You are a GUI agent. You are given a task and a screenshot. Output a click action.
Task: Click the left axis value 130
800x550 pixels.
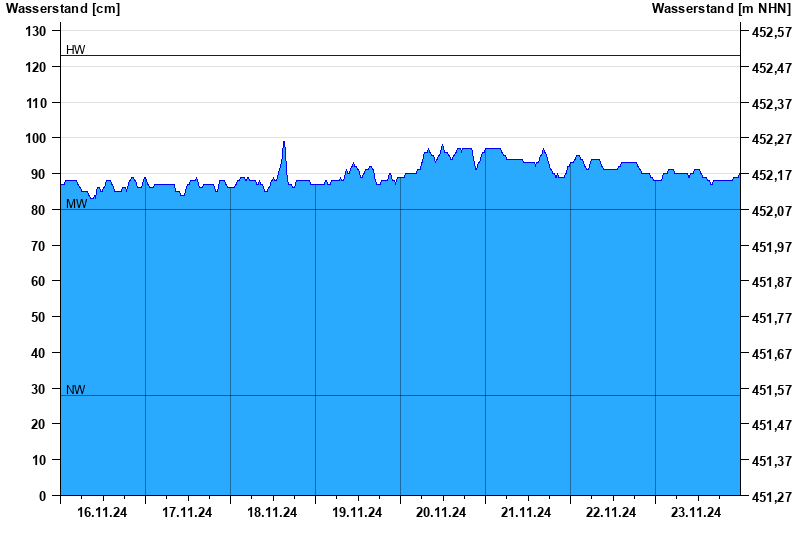[36, 31]
